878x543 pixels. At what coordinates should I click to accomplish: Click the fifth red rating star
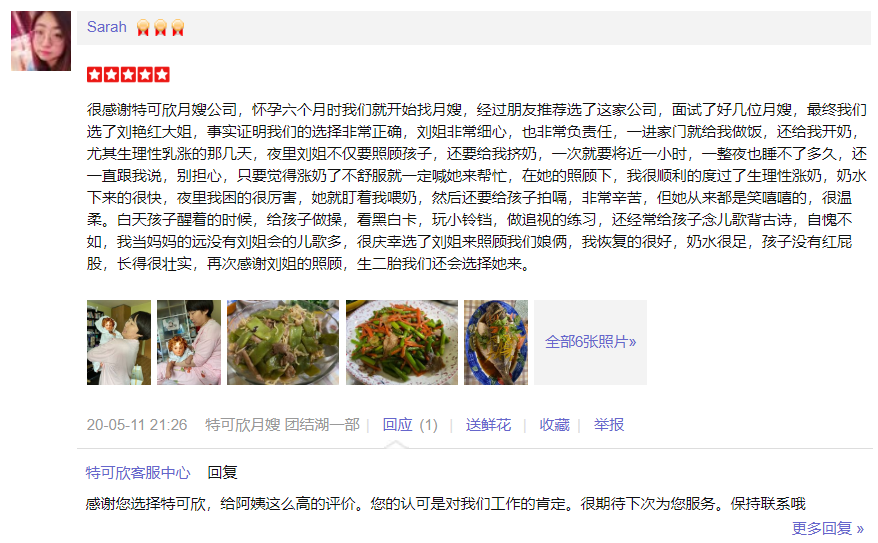[x=162, y=74]
